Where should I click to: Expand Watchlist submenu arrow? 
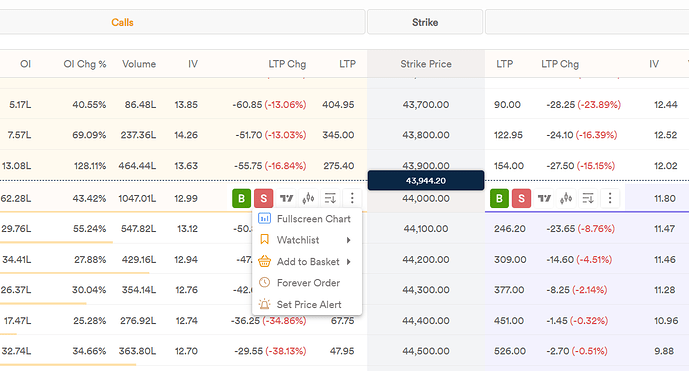tap(348, 240)
